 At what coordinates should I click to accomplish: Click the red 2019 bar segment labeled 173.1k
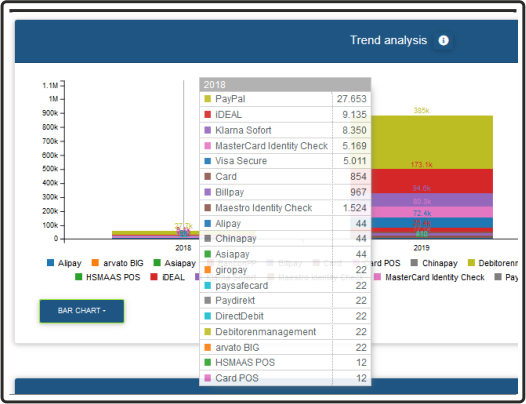click(432, 181)
